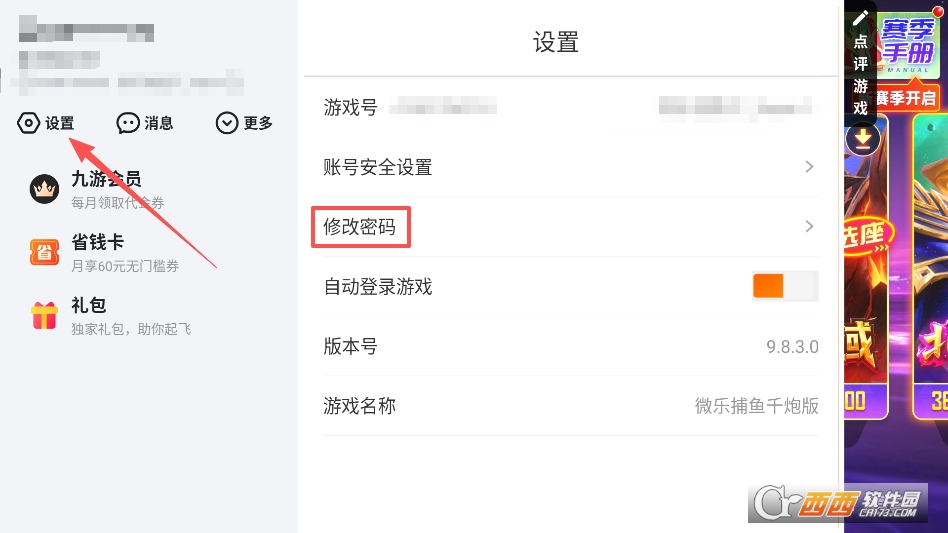
Task: Expand 账号安全设置 with its right chevron
Action: [x=809, y=167]
